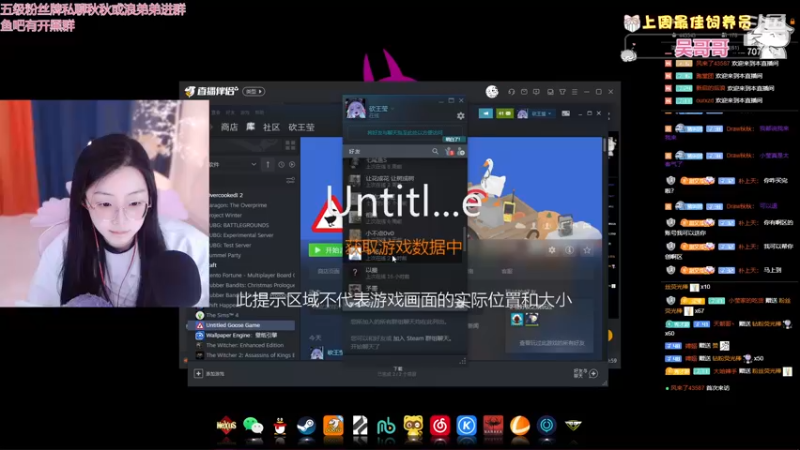Open library filter sliders icon
The image size is (800, 450).
tap(290, 180)
